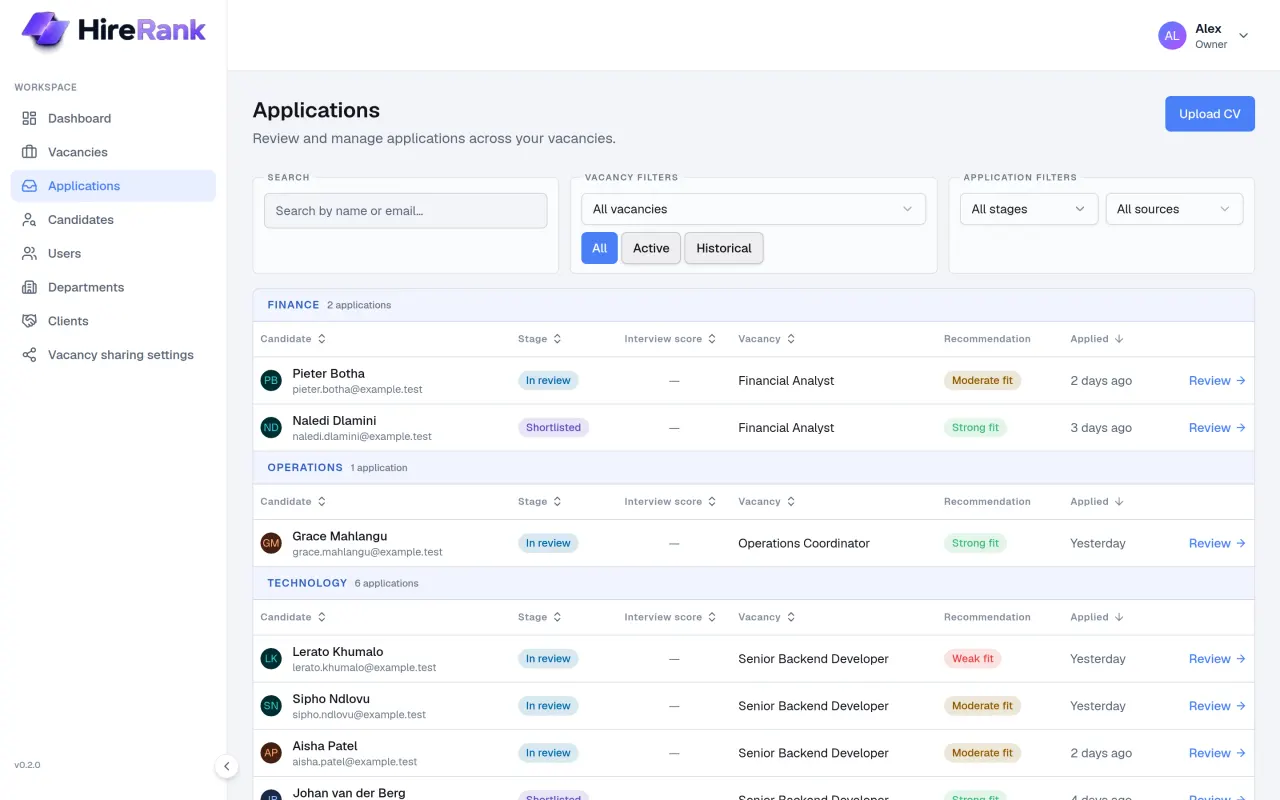This screenshot has height=800, width=1280.
Task: Sort Technology table by Candidate
Action: (x=293, y=617)
